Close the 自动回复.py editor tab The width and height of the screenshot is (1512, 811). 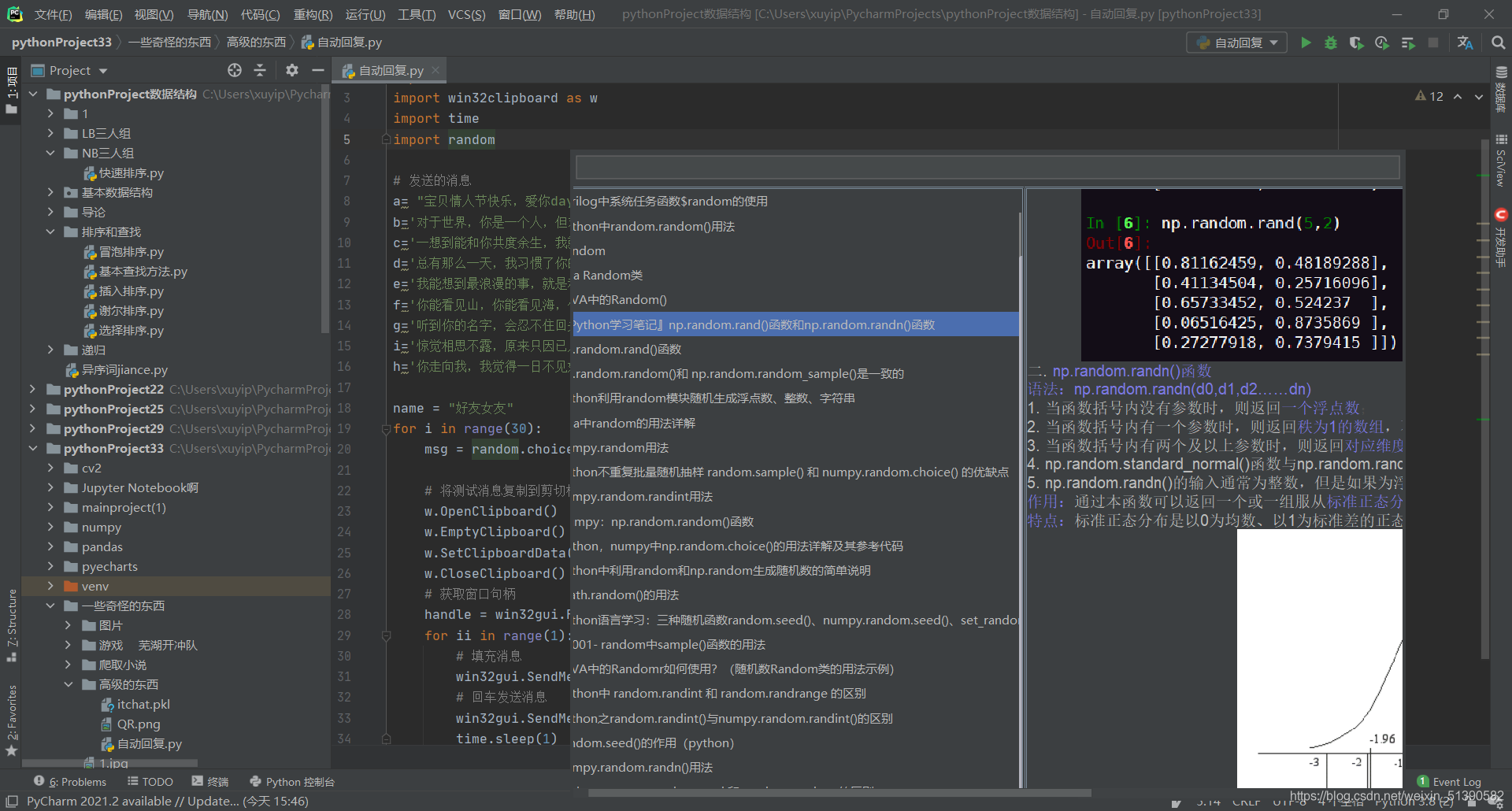pyautogui.click(x=435, y=70)
